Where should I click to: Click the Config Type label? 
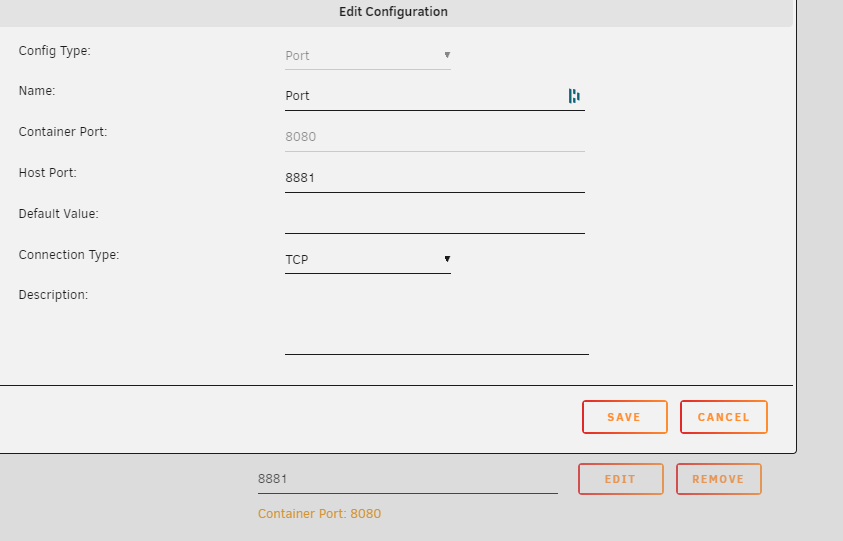click(55, 50)
